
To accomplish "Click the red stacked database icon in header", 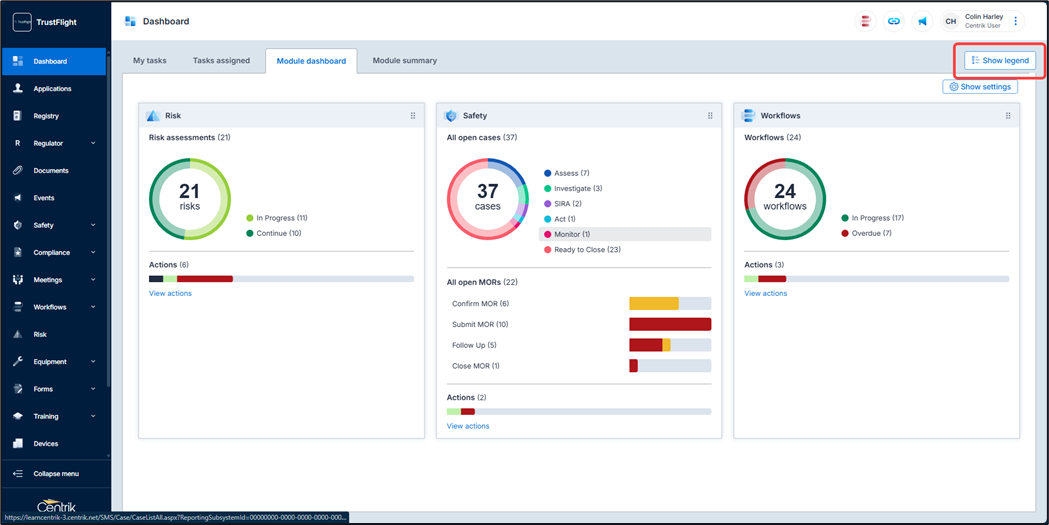I will click(866, 21).
